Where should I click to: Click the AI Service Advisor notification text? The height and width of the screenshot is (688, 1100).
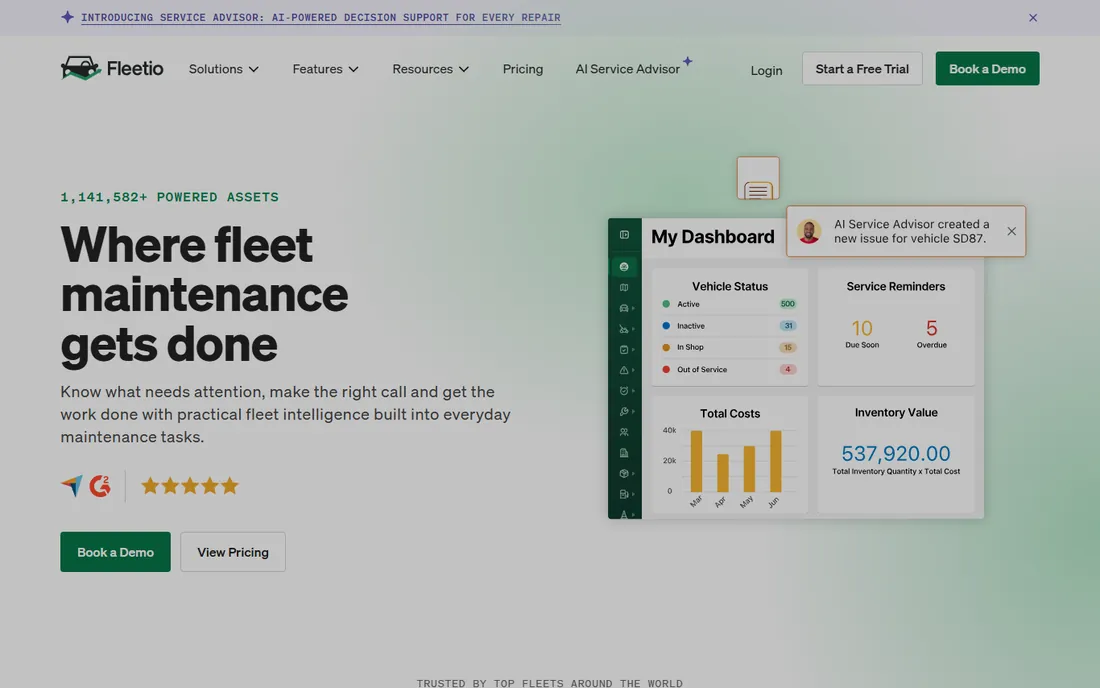click(x=911, y=231)
